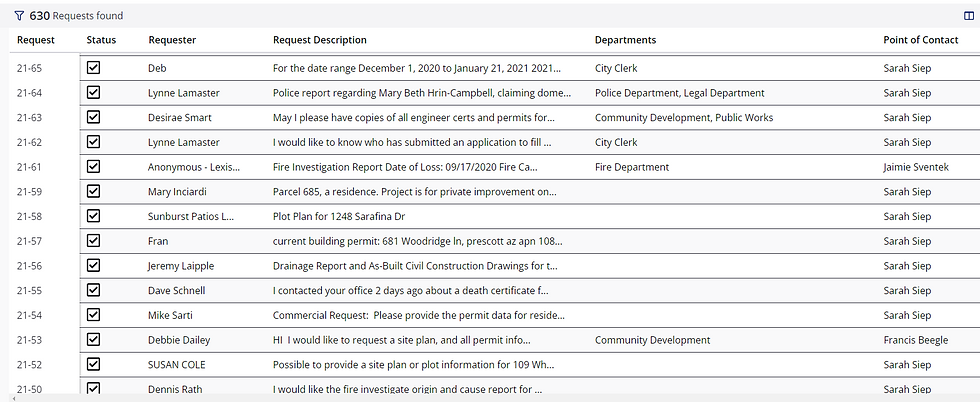Open request number 21-54
Screen dimensions: 980x402
pyautogui.click(x=29, y=315)
